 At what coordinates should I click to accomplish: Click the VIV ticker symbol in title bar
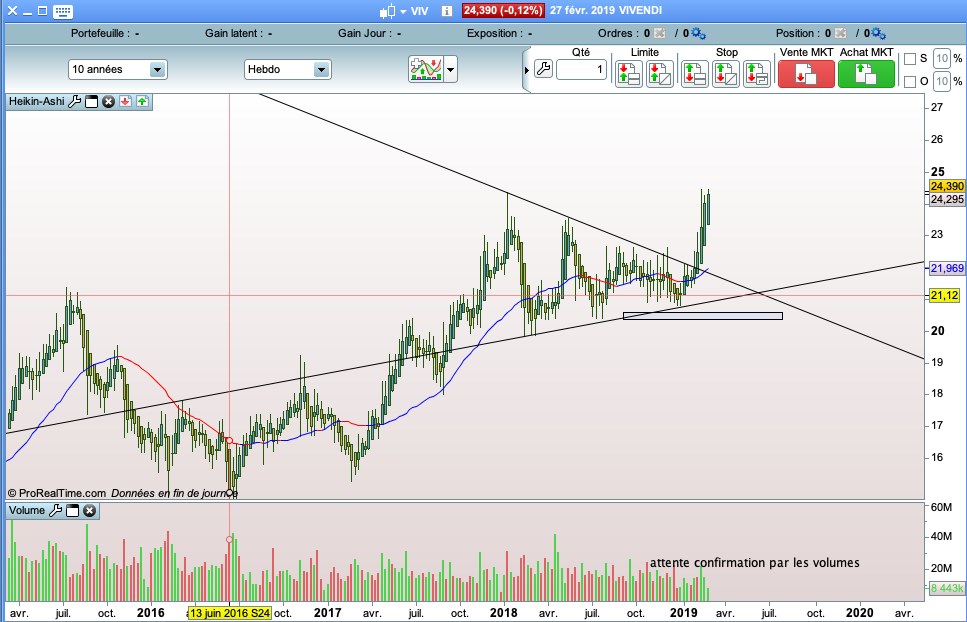(419, 11)
